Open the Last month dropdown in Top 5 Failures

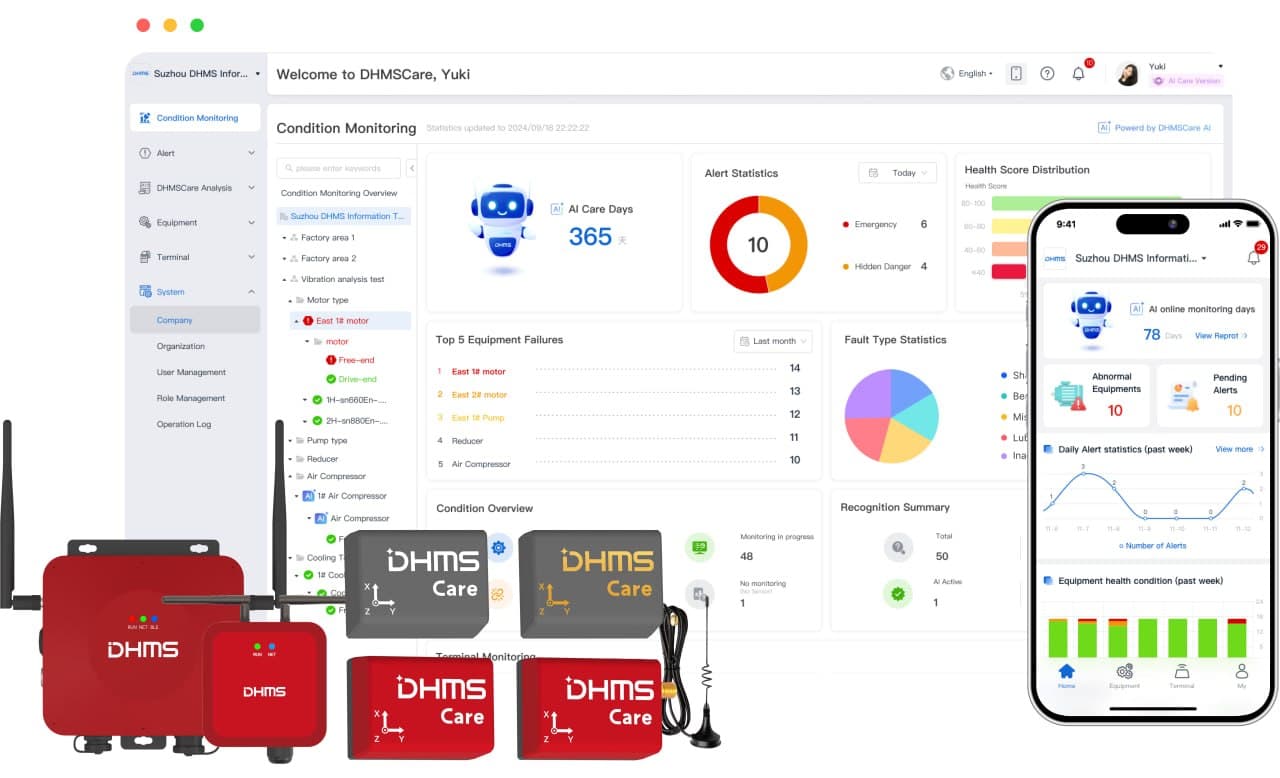pyautogui.click(x=773, y=341)
